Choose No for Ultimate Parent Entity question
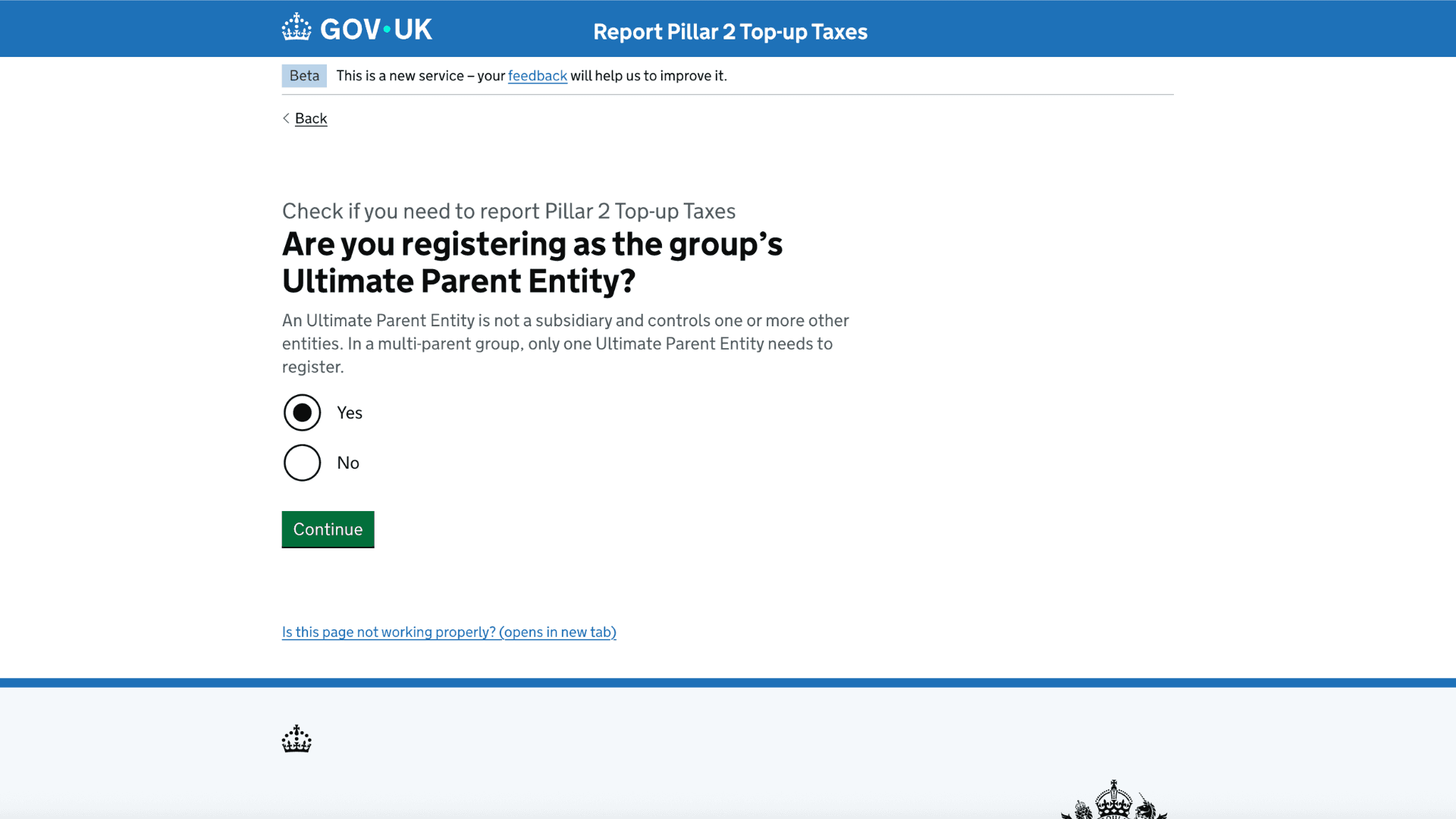This screenshot has width=1456, height=819. pyautogui.click(x=302, y=463)
